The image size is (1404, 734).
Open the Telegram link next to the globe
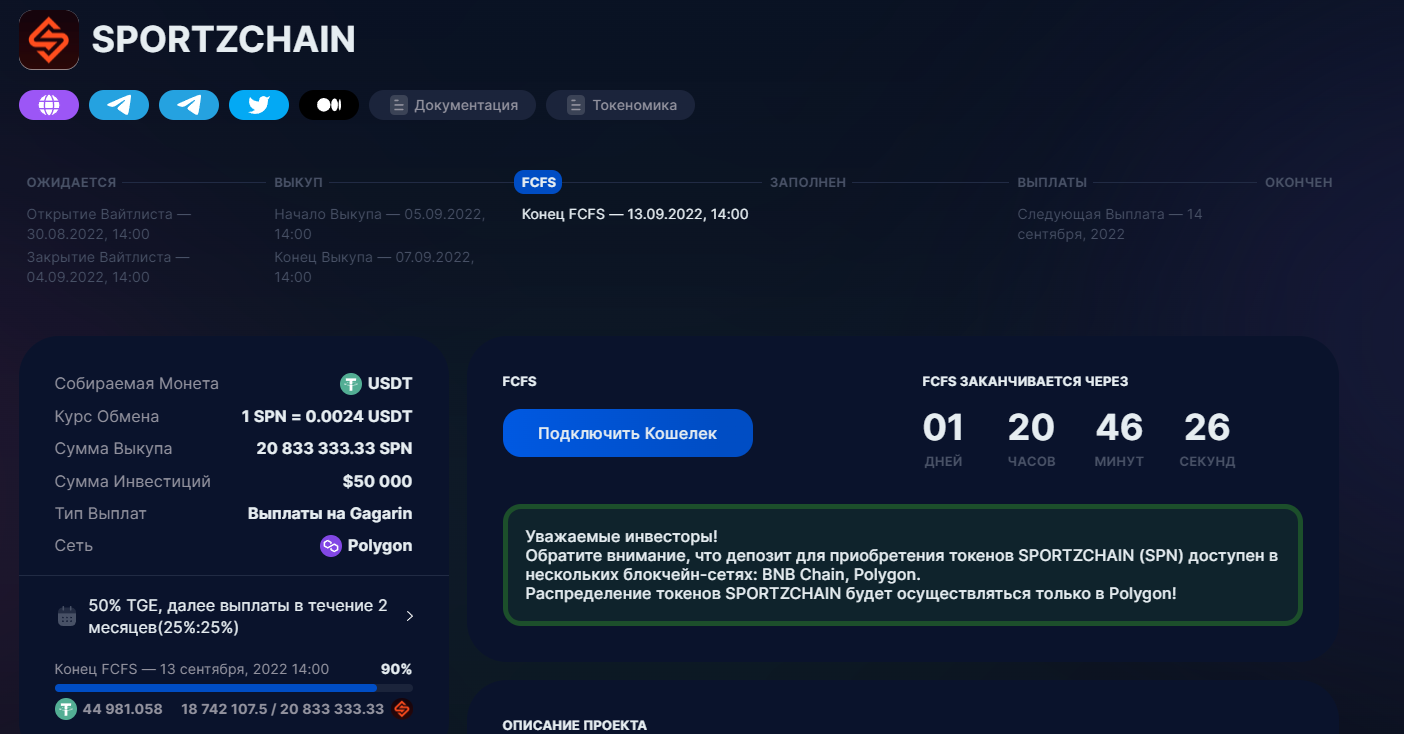click(x=119, y=105)
